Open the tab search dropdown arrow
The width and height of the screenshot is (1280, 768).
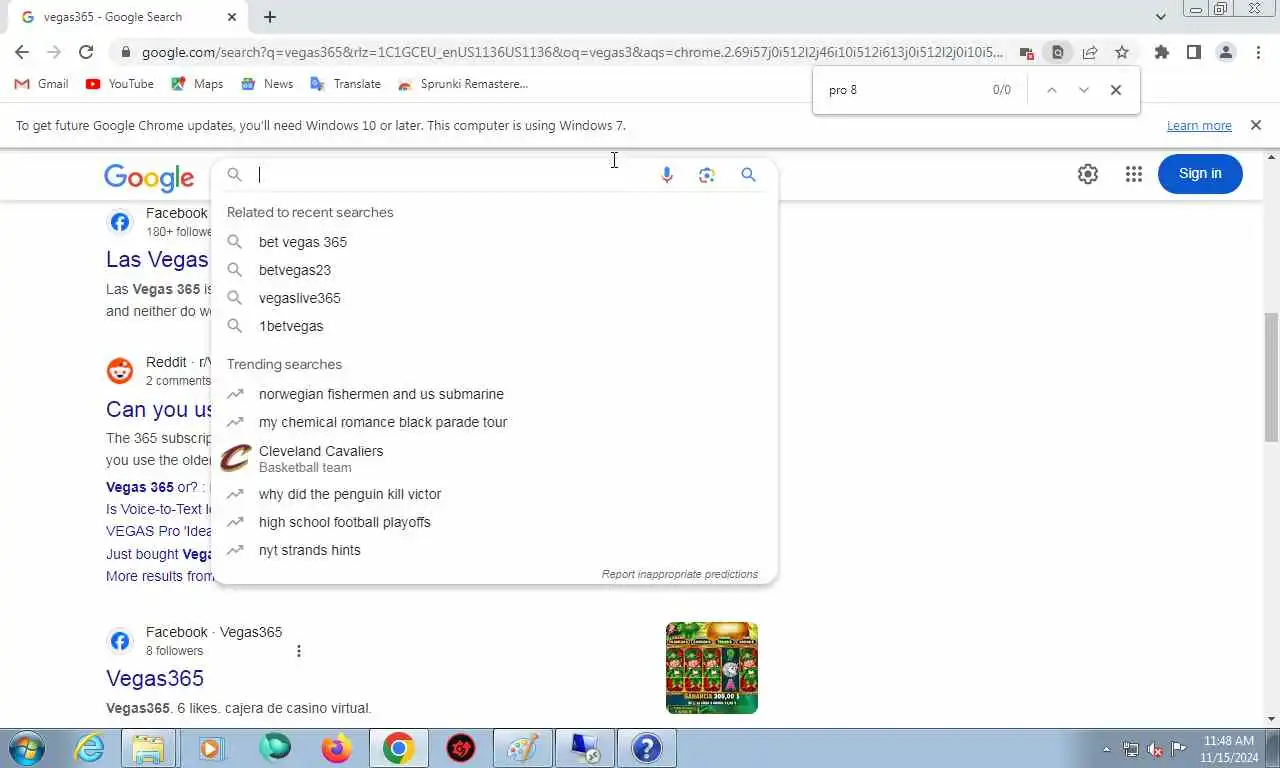tap(1160, 16)
